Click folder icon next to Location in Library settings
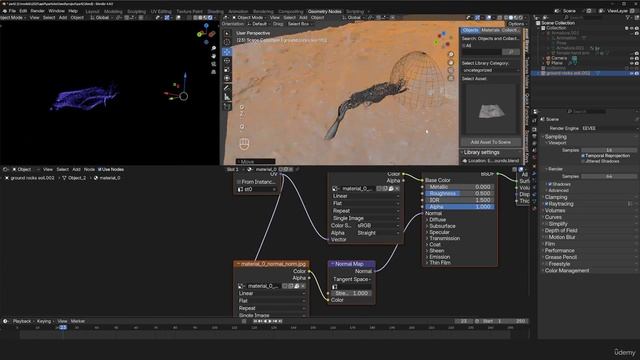 click(465, 161)
